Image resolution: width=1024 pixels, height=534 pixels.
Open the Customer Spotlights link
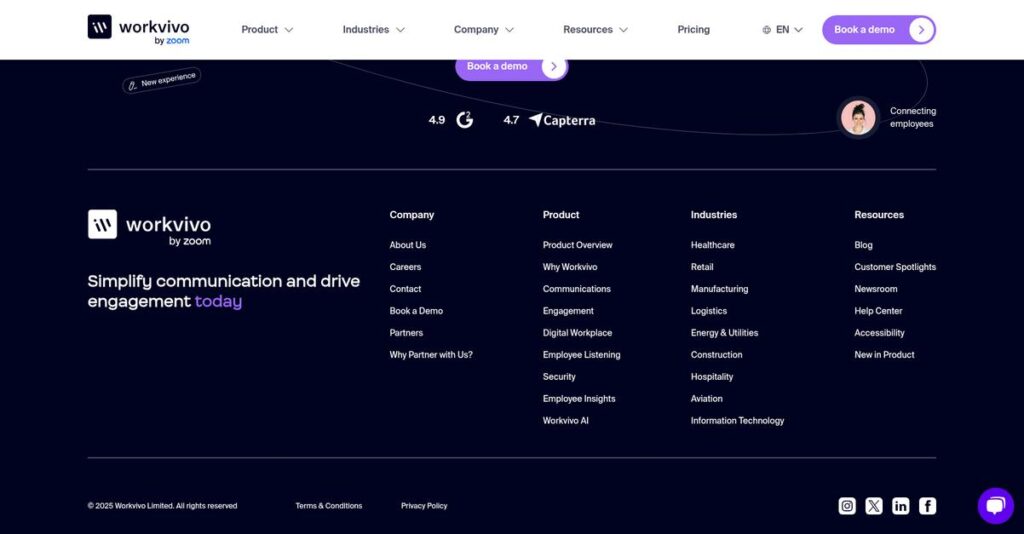pos(895,267)
